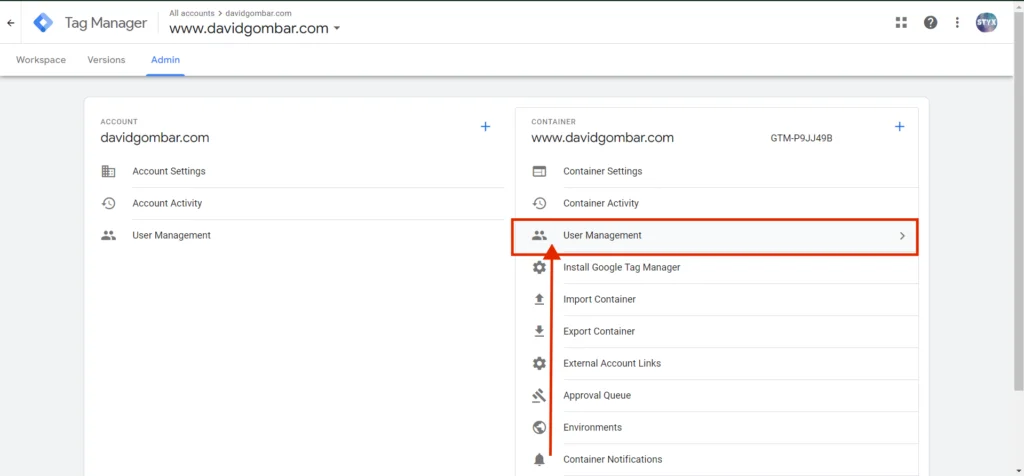The width and height of the screenshot is (1024, 476).
Task: Switch to the Versions tab
Action: pyautogui.click(x=106, y=59)
